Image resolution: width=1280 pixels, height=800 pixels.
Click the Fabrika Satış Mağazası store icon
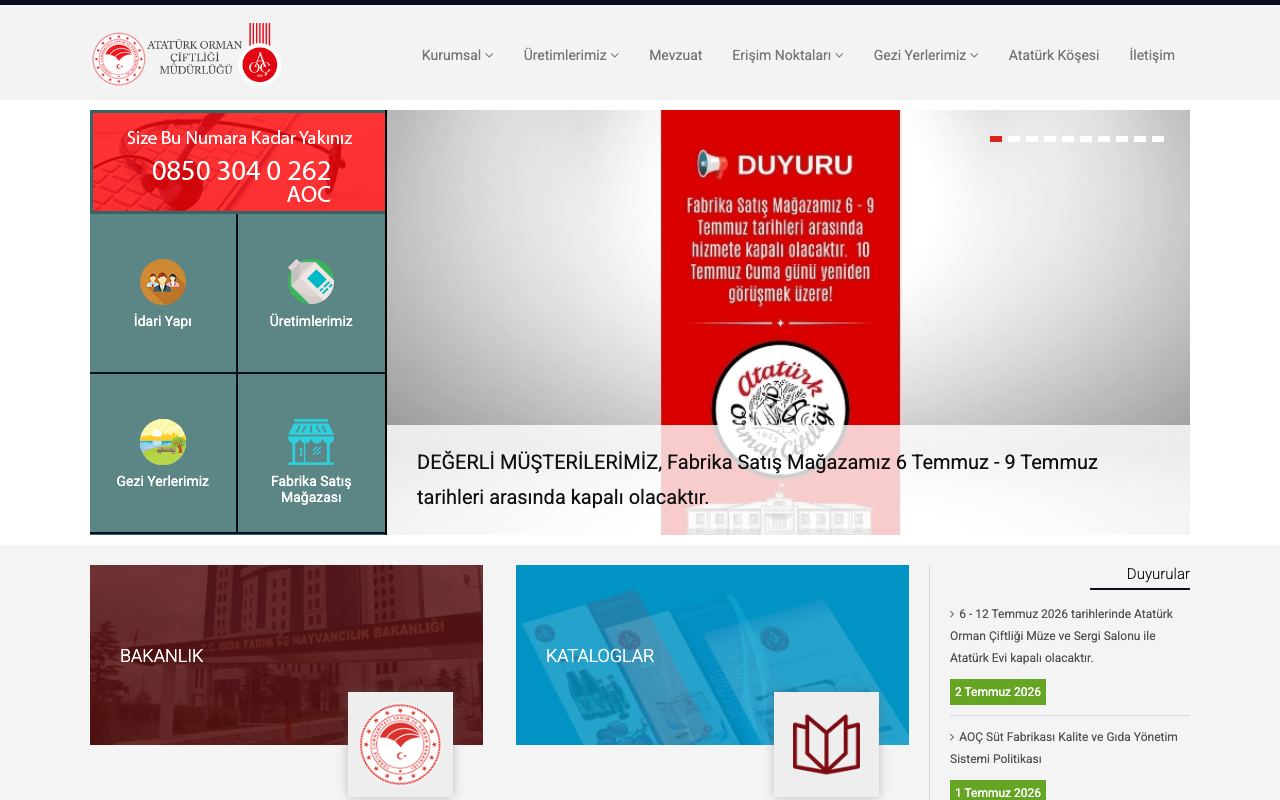(x=311, y=441)
